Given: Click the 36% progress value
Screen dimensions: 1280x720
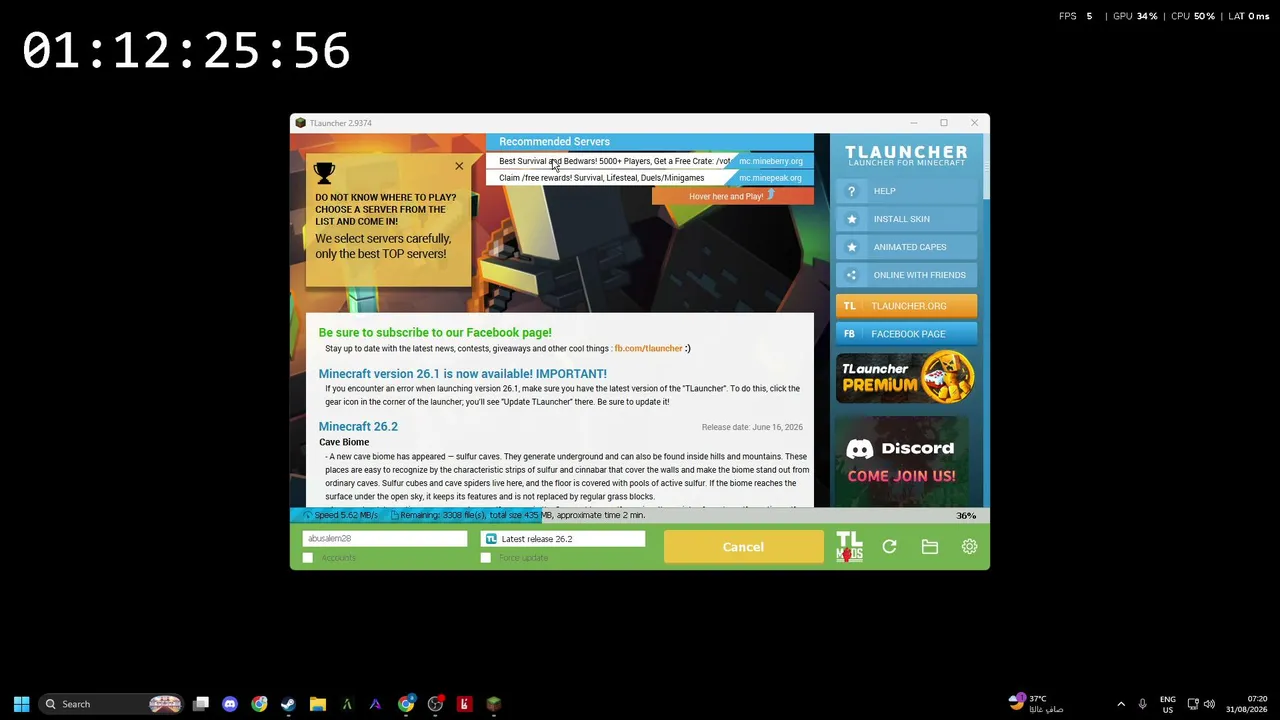Looking at the screenshot, I should tap(966, 516).
